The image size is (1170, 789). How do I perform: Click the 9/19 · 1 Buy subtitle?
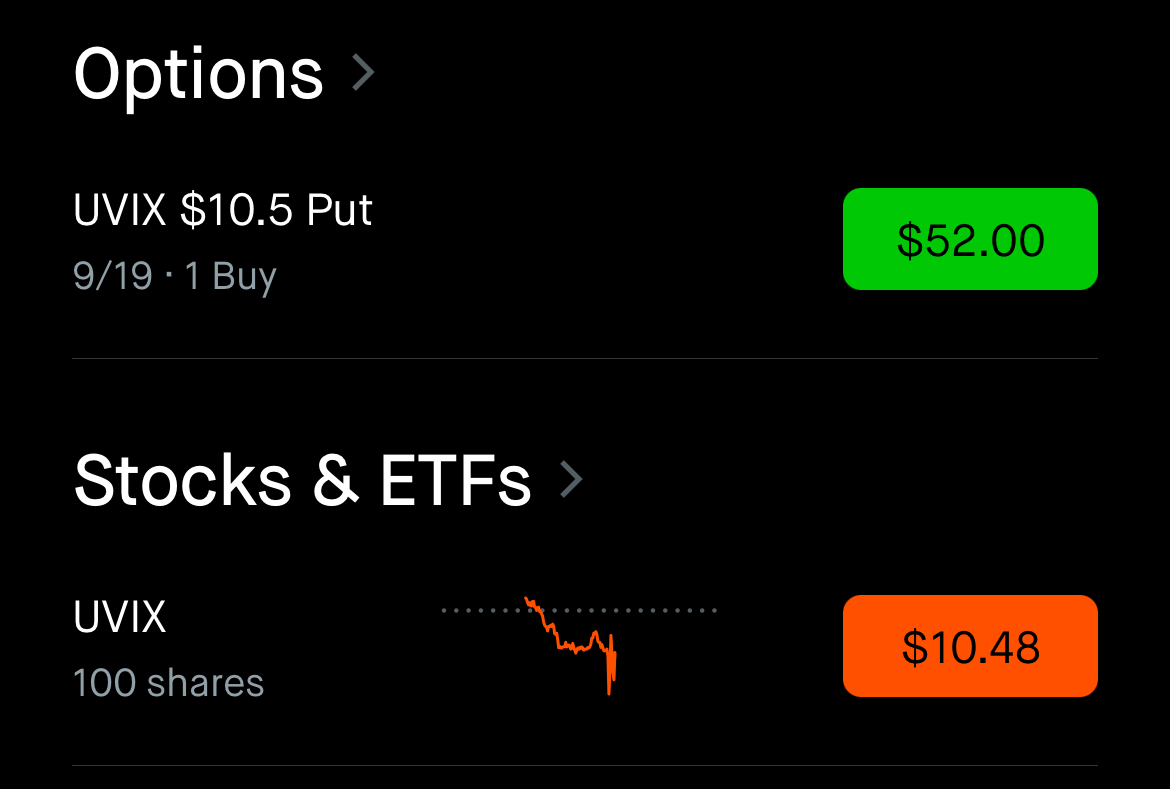pos(175,275)
